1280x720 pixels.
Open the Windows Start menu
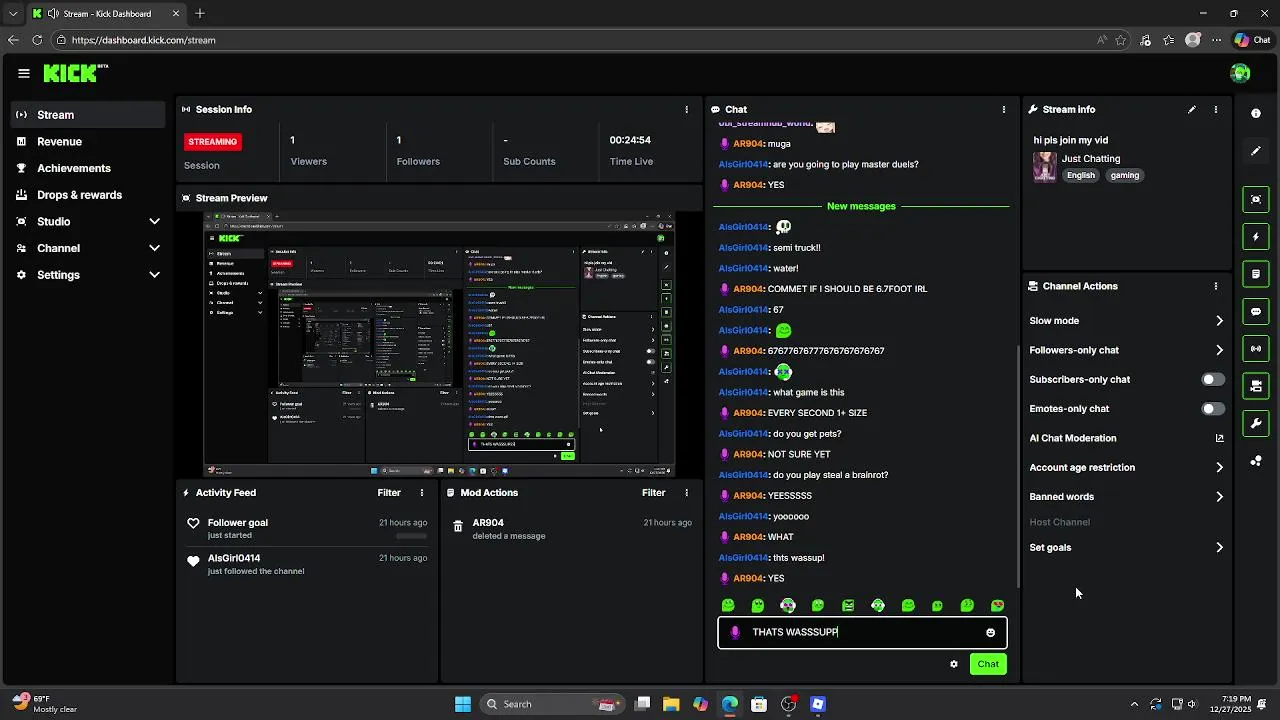(463, 704)
